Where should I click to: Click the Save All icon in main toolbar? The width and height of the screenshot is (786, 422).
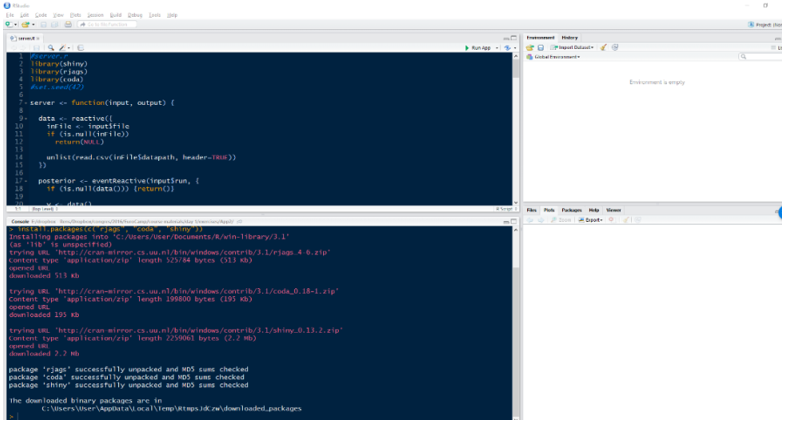pyautogui.click(x=55, y=24)
